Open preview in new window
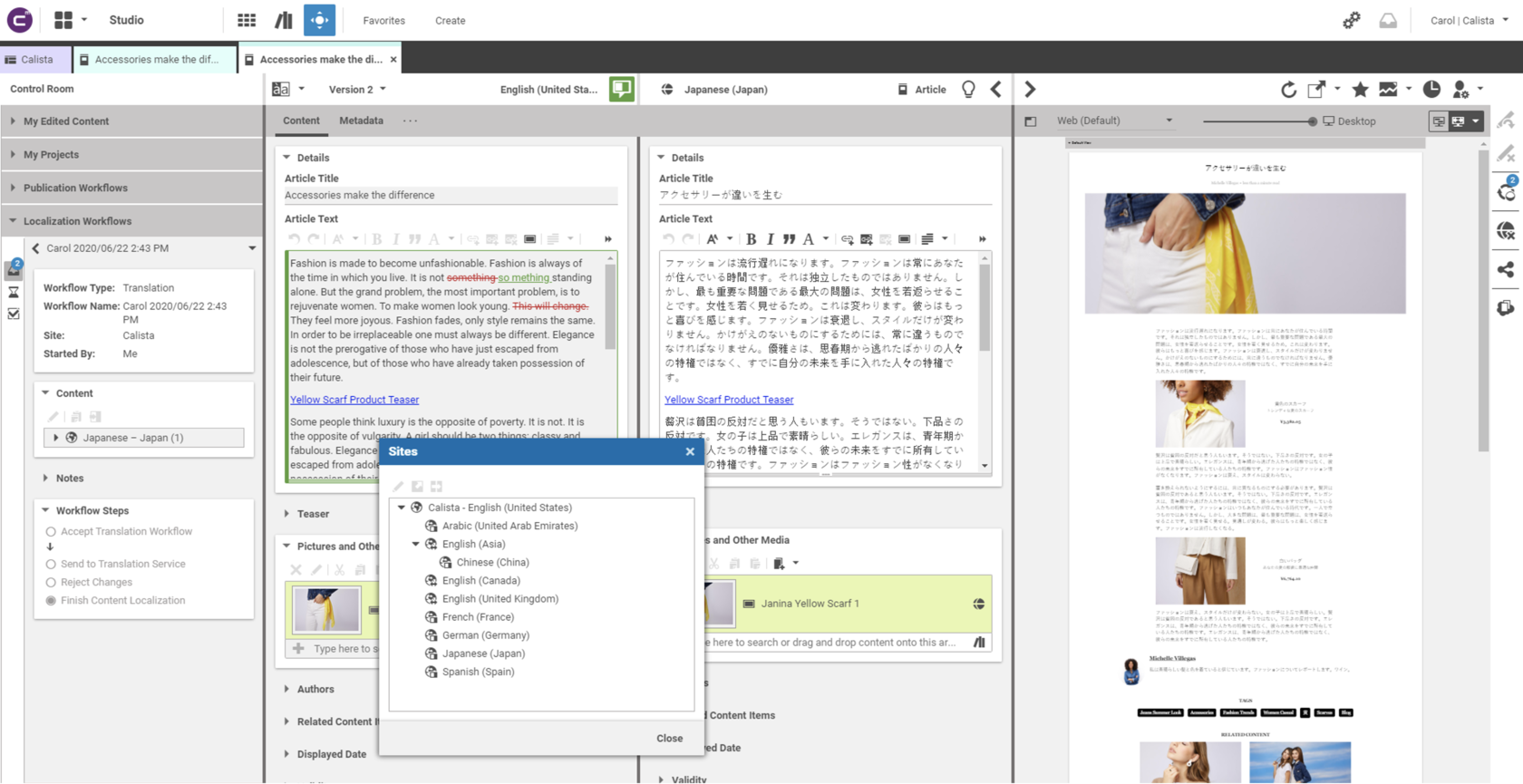The image size is (1523, 784). pos(1316,89)
